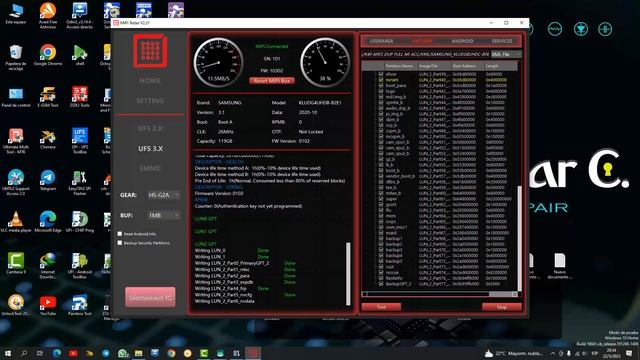This screenshot has height=360, width=640.
Task: Open the Chimera desktop icon
Action: [x=48, y=139]
